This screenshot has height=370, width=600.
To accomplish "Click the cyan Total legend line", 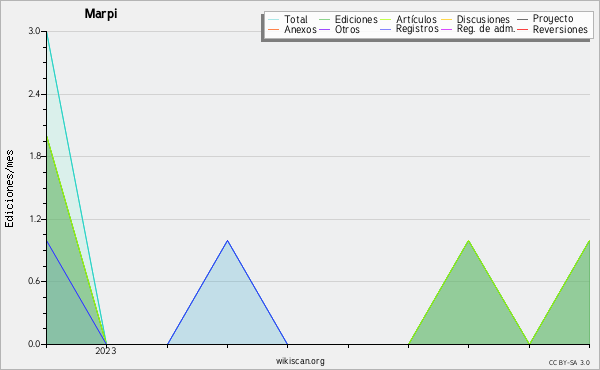I will click(x=274, y=20).
